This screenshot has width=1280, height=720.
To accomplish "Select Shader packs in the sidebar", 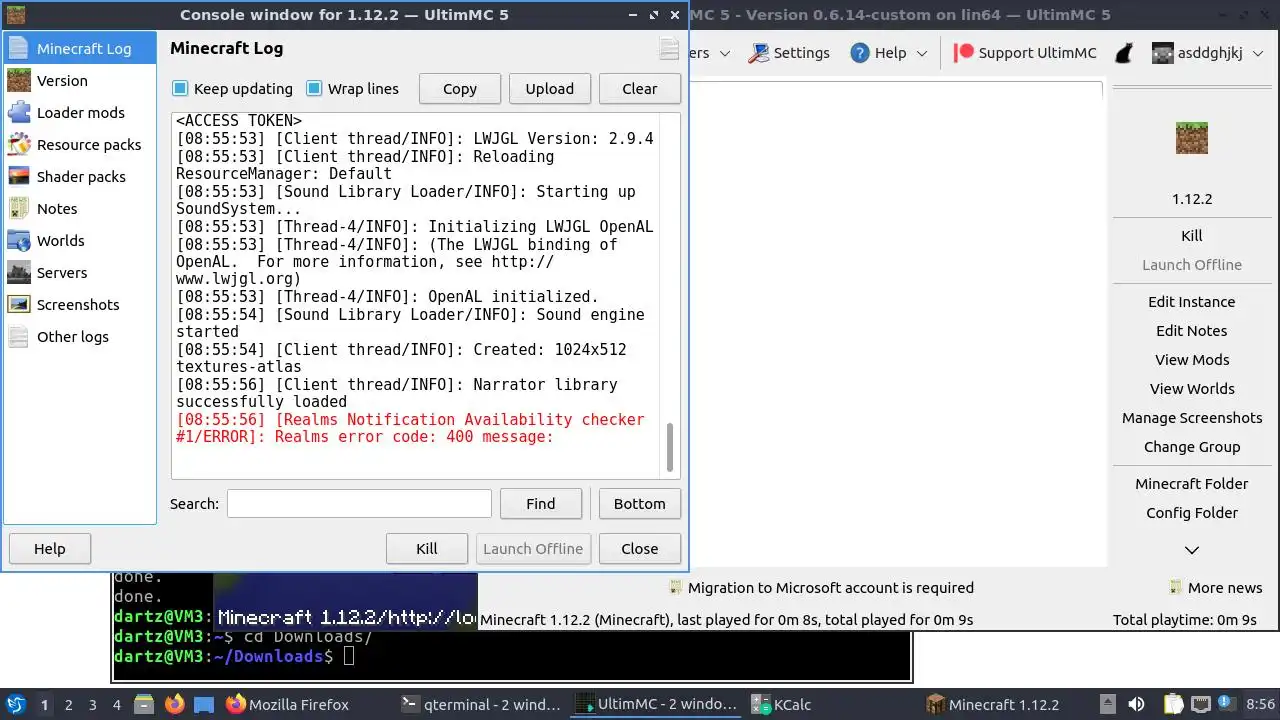I will [x=80, y=176].
